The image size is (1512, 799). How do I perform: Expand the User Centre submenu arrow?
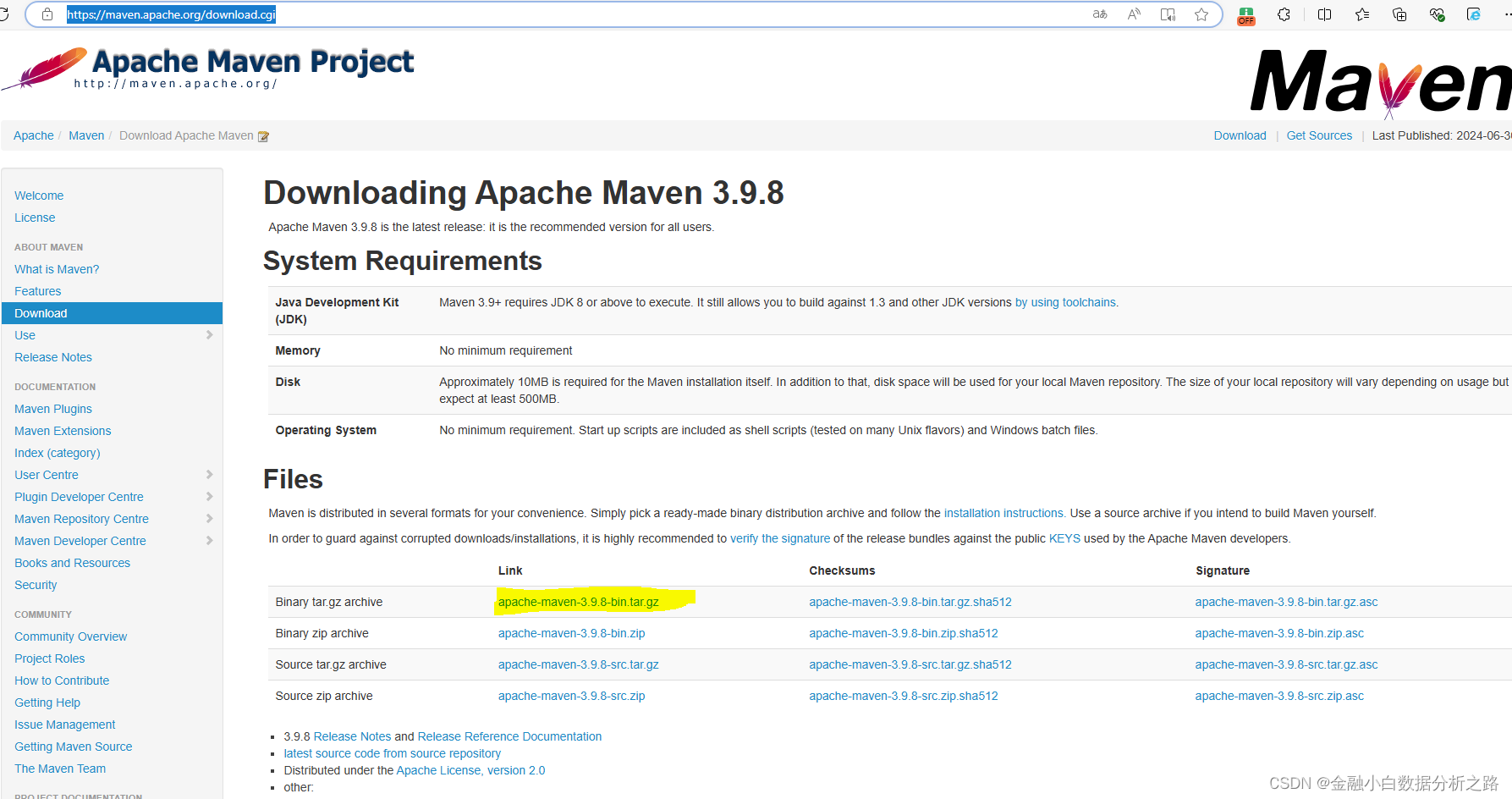[x=209, y=475]
